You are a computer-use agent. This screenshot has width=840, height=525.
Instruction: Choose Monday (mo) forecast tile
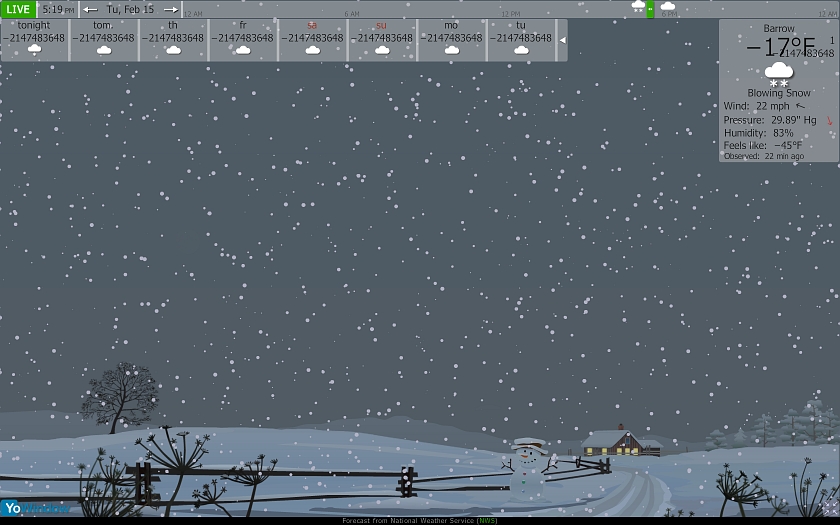click(452, 39)
